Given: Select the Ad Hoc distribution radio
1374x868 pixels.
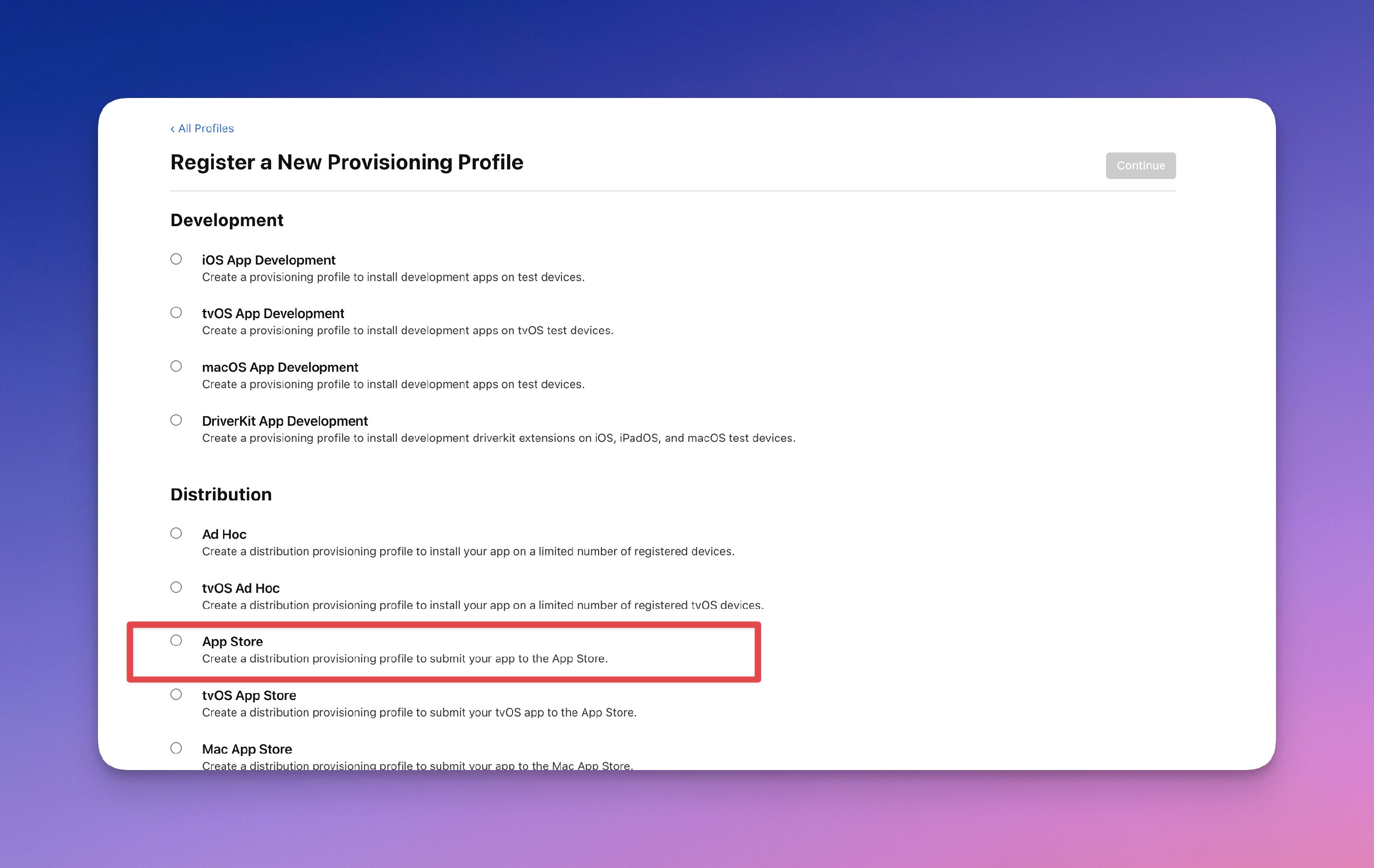Looking at the screenshot, I should coord(176,533).
